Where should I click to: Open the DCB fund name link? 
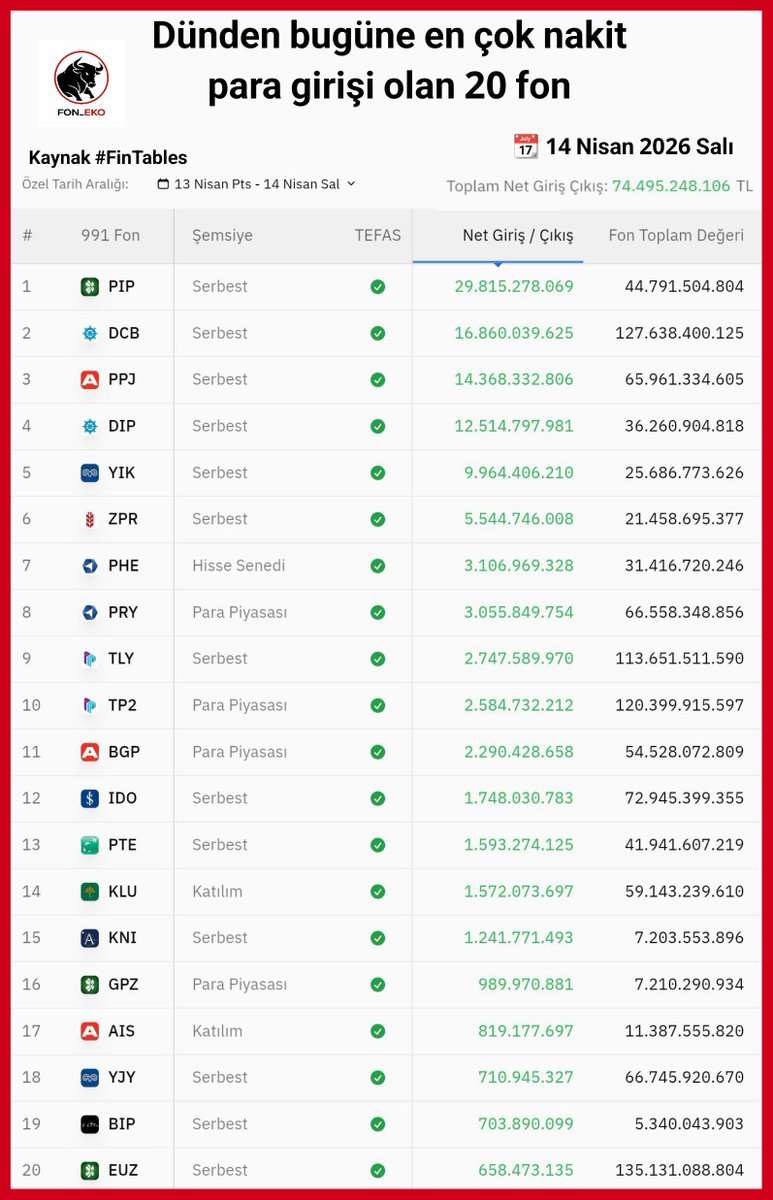[124, 333]
